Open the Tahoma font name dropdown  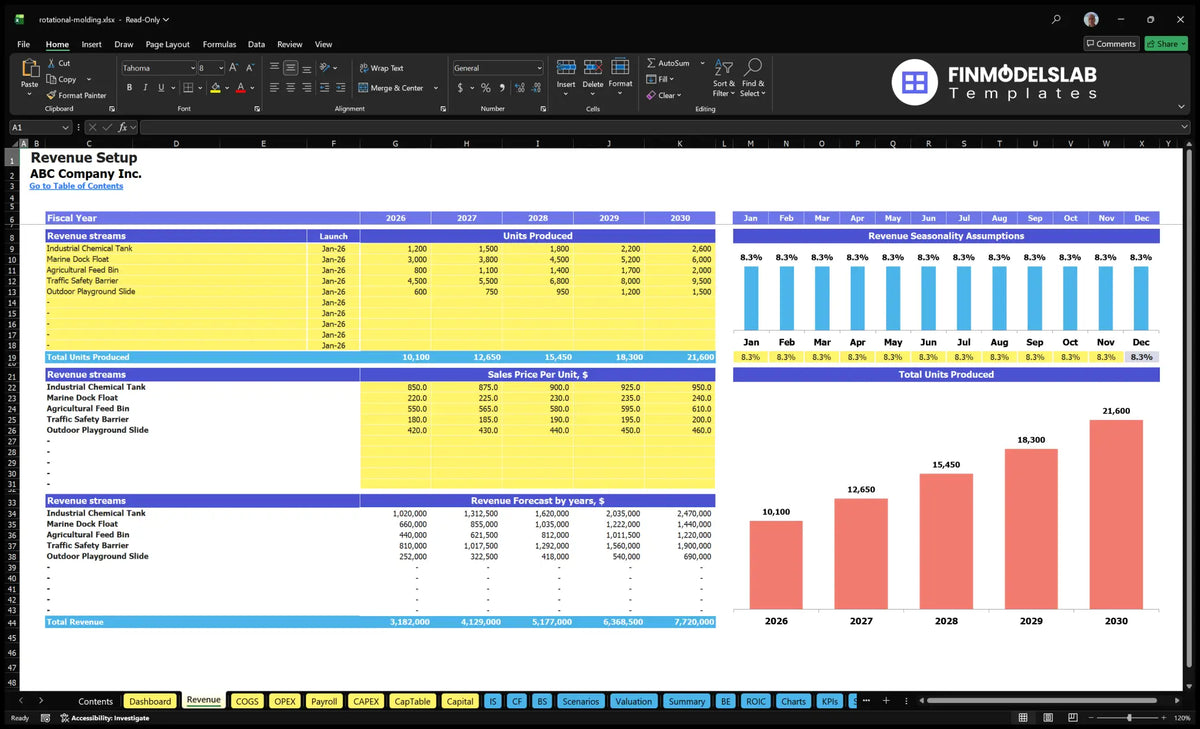[192, 68]
